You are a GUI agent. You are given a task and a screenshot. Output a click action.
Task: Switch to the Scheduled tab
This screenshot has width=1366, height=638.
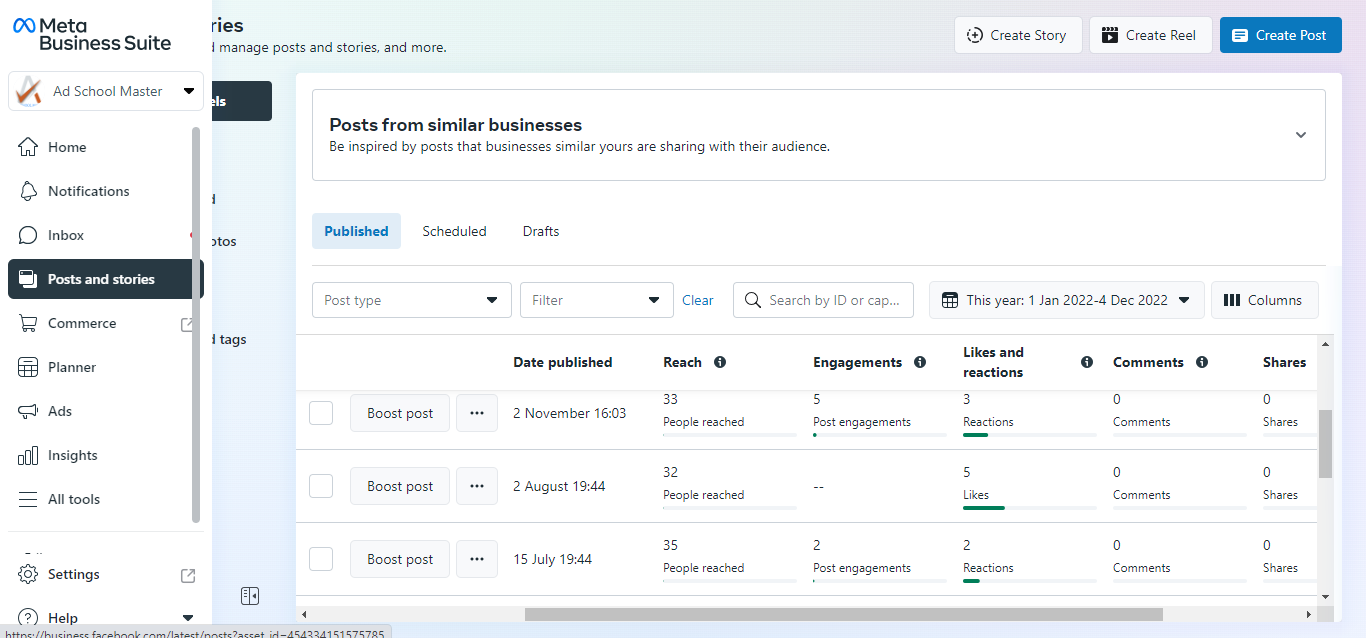click(454, 231)
